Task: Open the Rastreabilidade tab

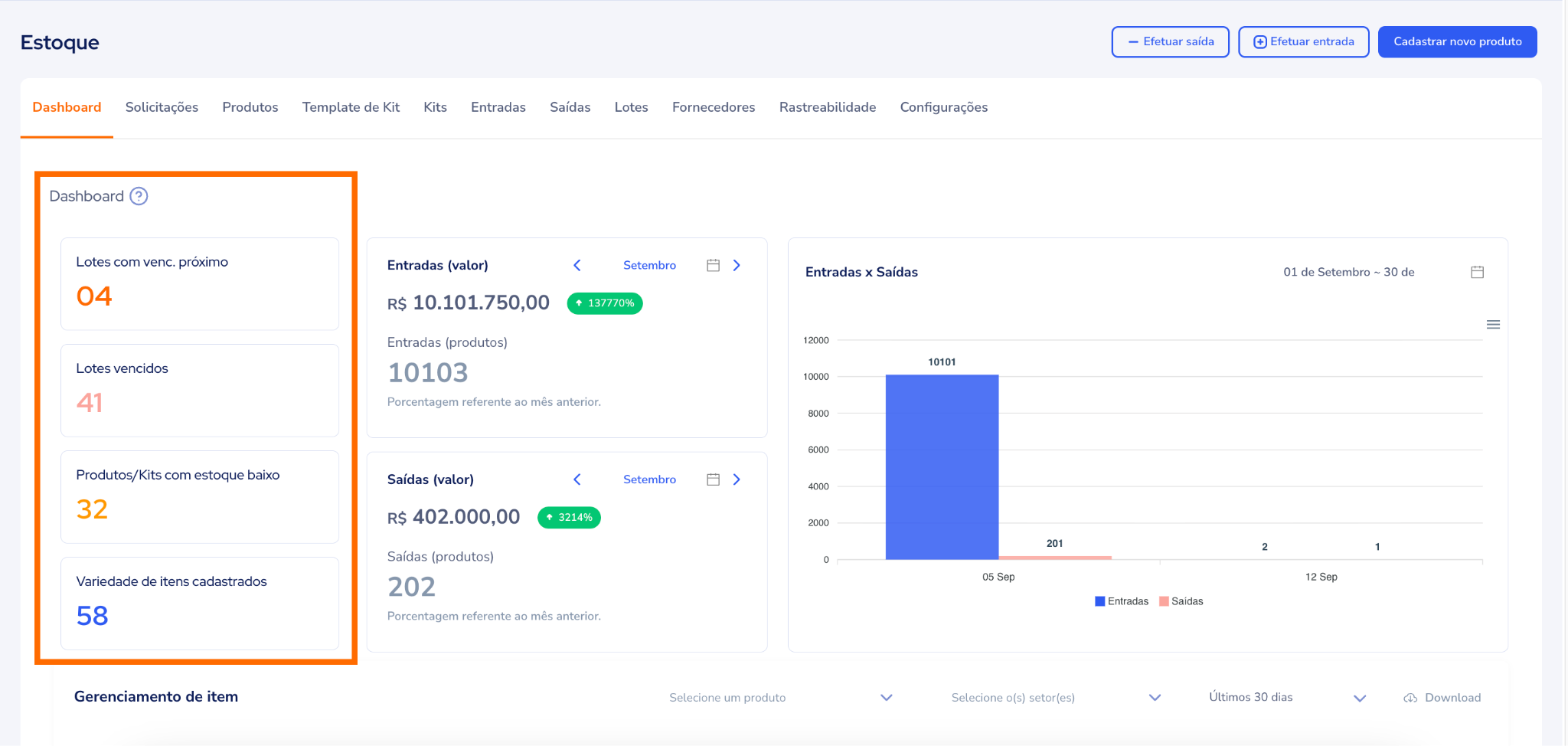Action: tap(827, 107)
